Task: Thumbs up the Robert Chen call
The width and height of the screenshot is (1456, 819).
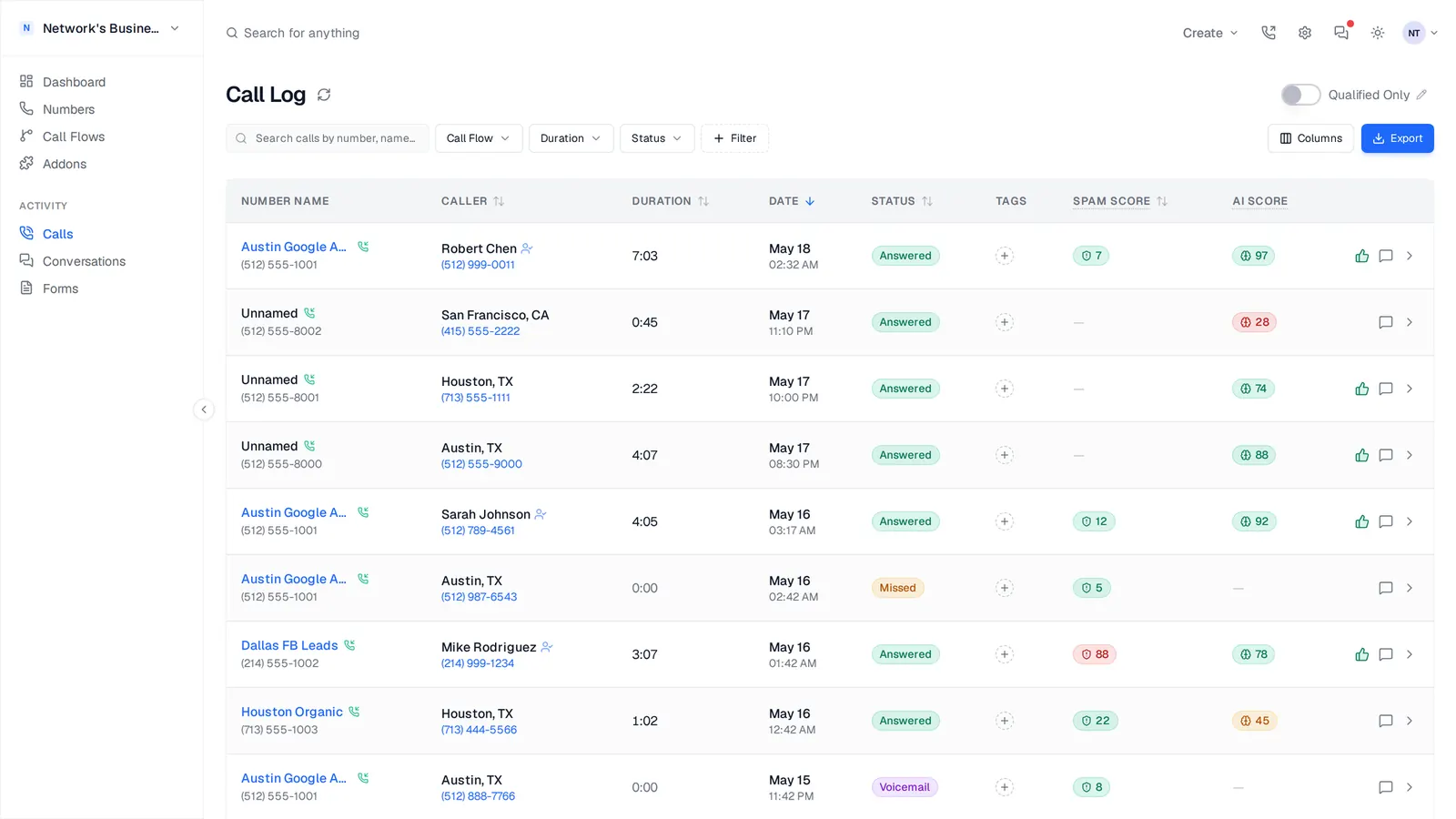Action: tap(1361, 256)
